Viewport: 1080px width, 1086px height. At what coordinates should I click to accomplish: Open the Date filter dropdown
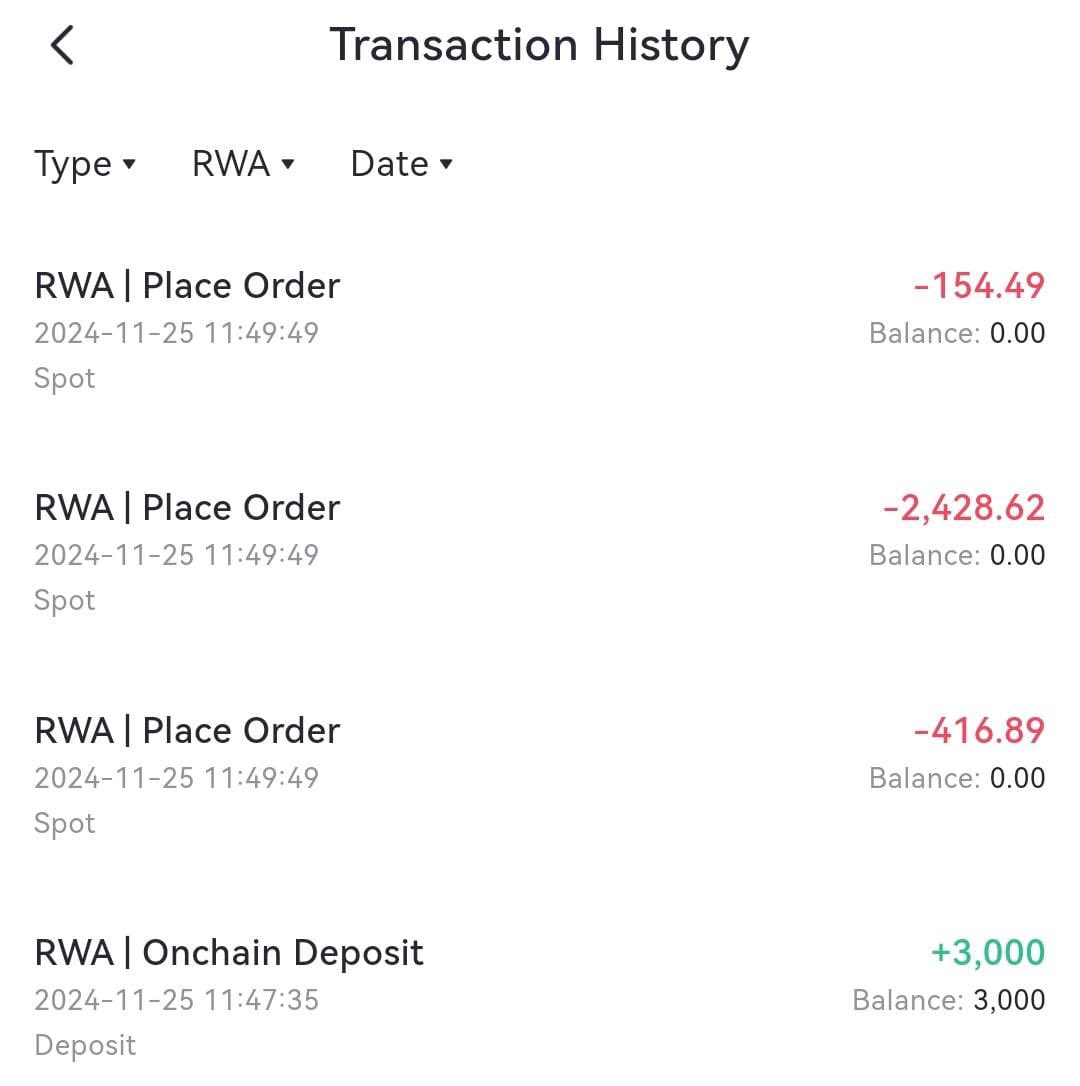402,164
